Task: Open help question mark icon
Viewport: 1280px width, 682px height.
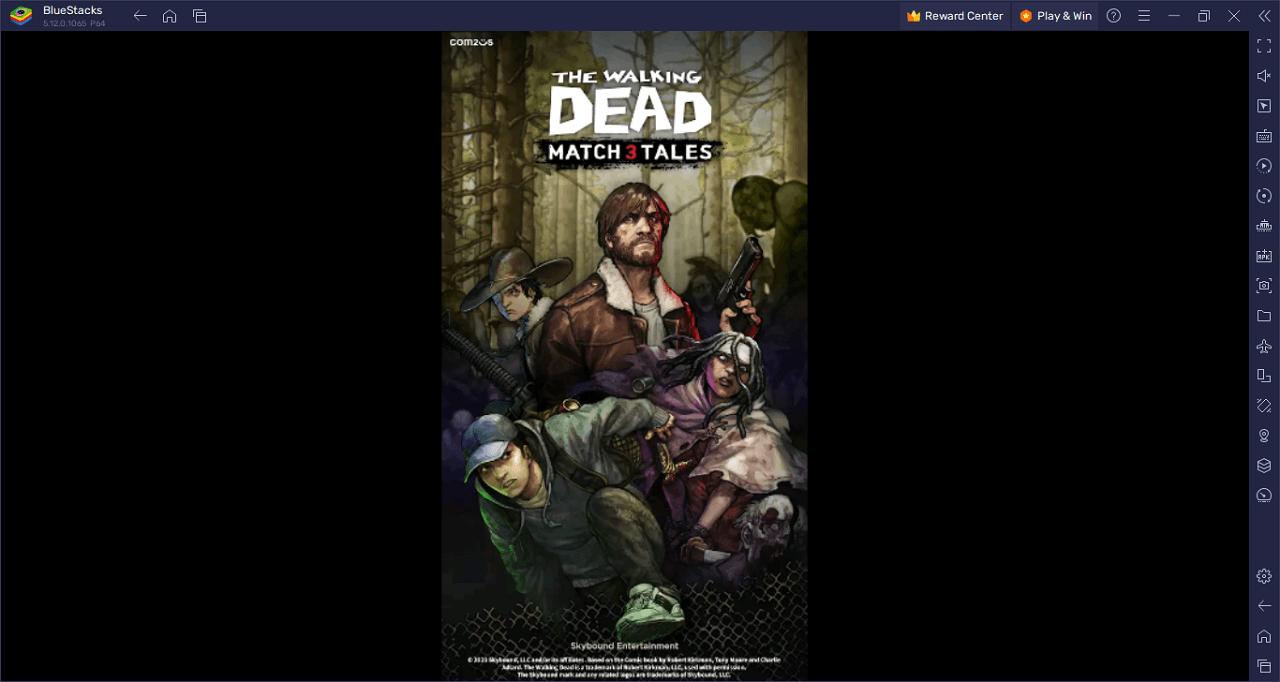Action: pos(1114,16)
